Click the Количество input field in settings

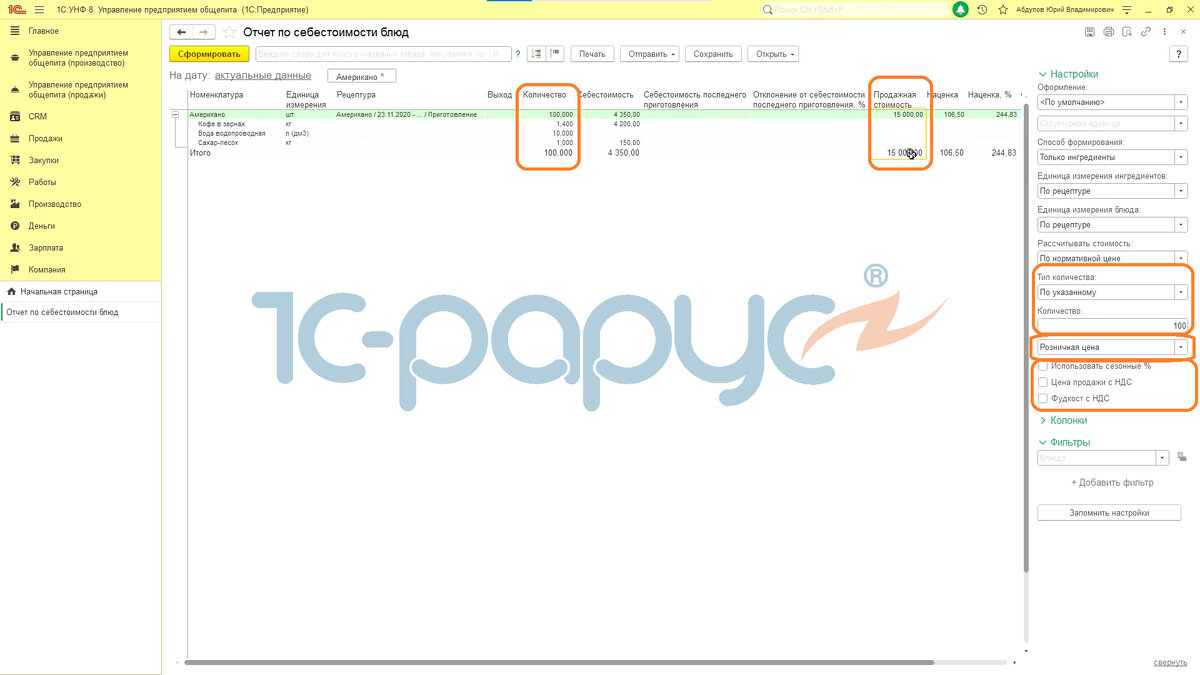pos(1113,326)
